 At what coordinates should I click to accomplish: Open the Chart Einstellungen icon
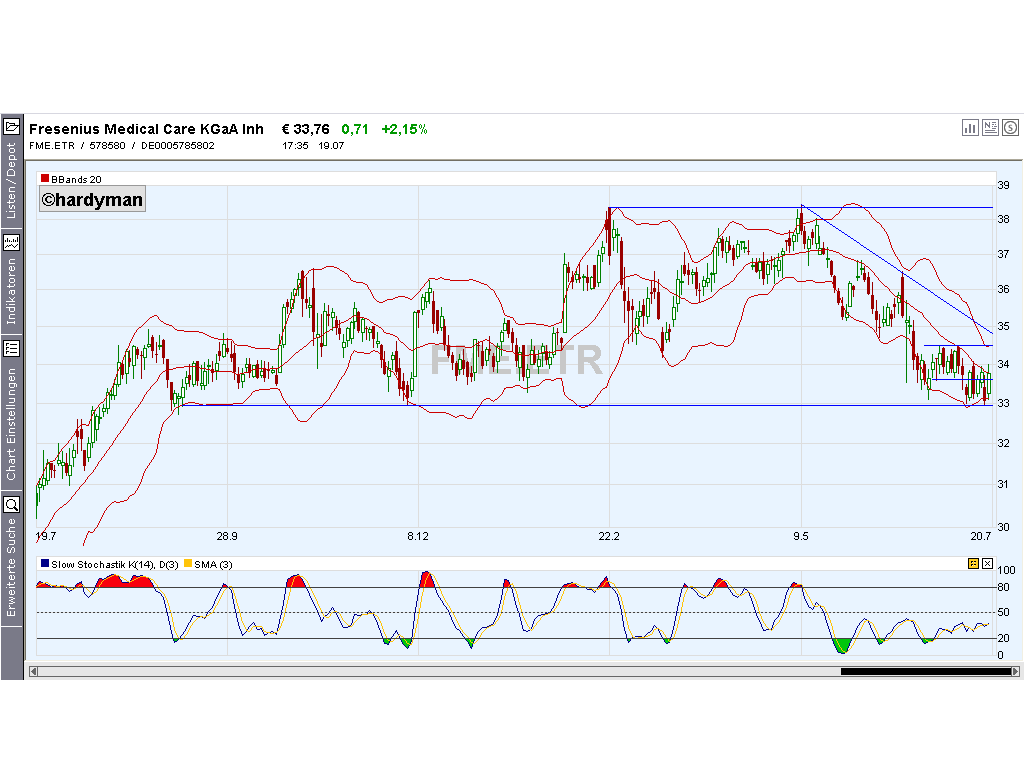click(x=12, y=348)
